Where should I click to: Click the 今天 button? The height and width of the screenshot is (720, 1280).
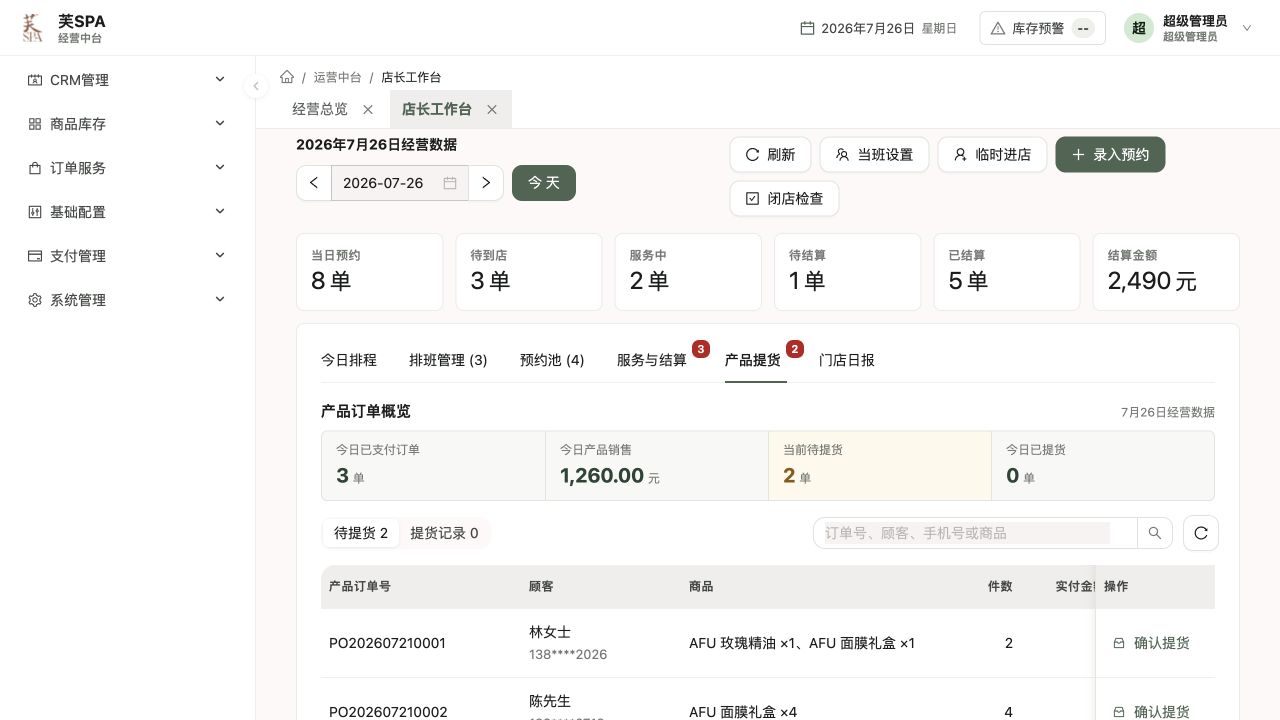pyautogui.click(x=544, y=183)
